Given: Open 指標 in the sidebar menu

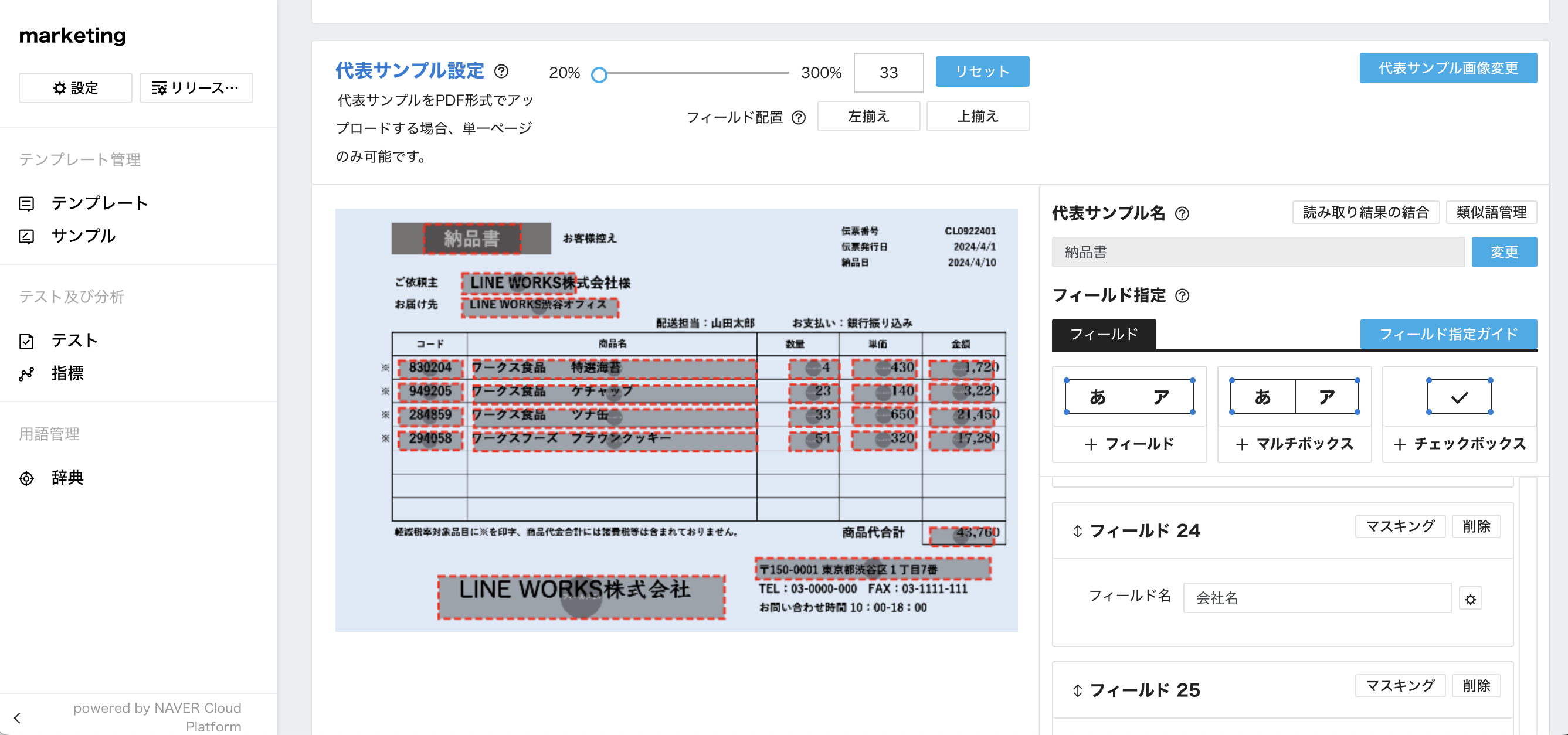Looking at the screenshot, I should 67,373.
